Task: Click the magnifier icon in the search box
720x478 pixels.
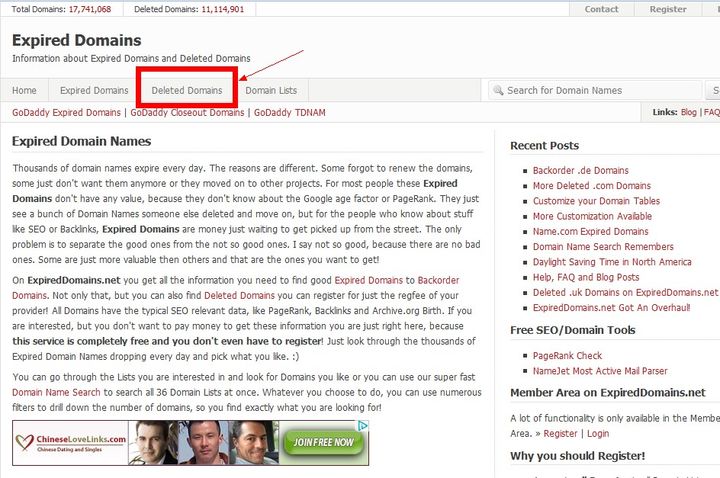Action: click(x=498, y=90)
